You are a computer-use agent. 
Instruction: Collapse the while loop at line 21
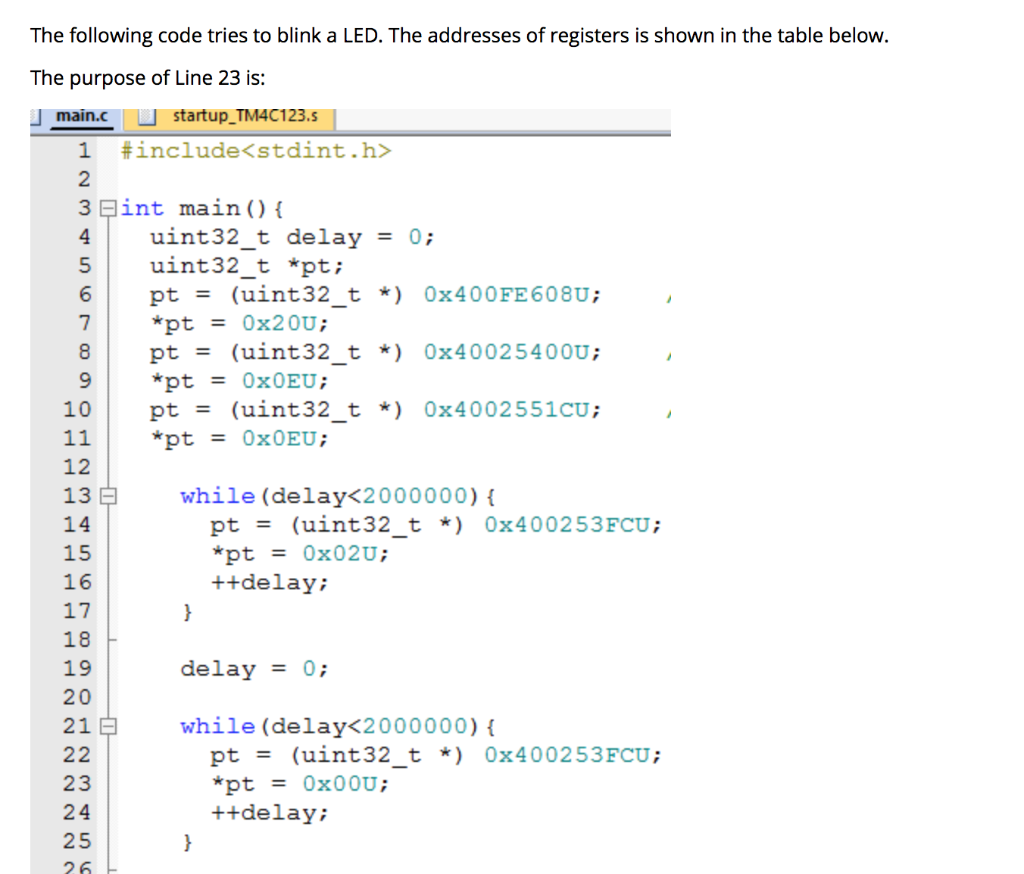(110, 726)
